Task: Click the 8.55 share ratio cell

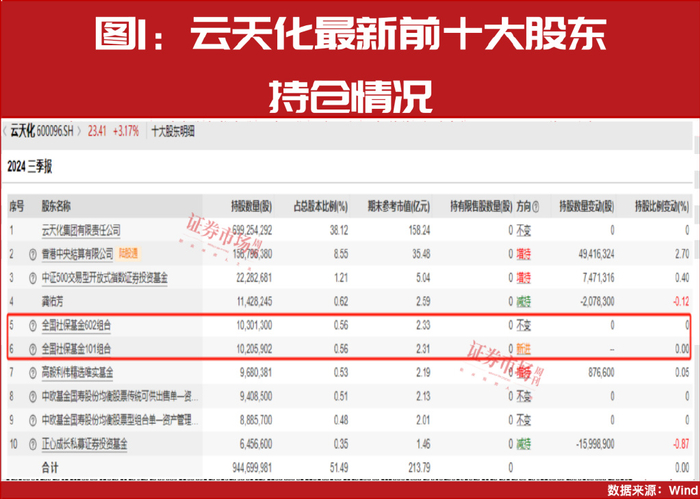Action: 341,254
